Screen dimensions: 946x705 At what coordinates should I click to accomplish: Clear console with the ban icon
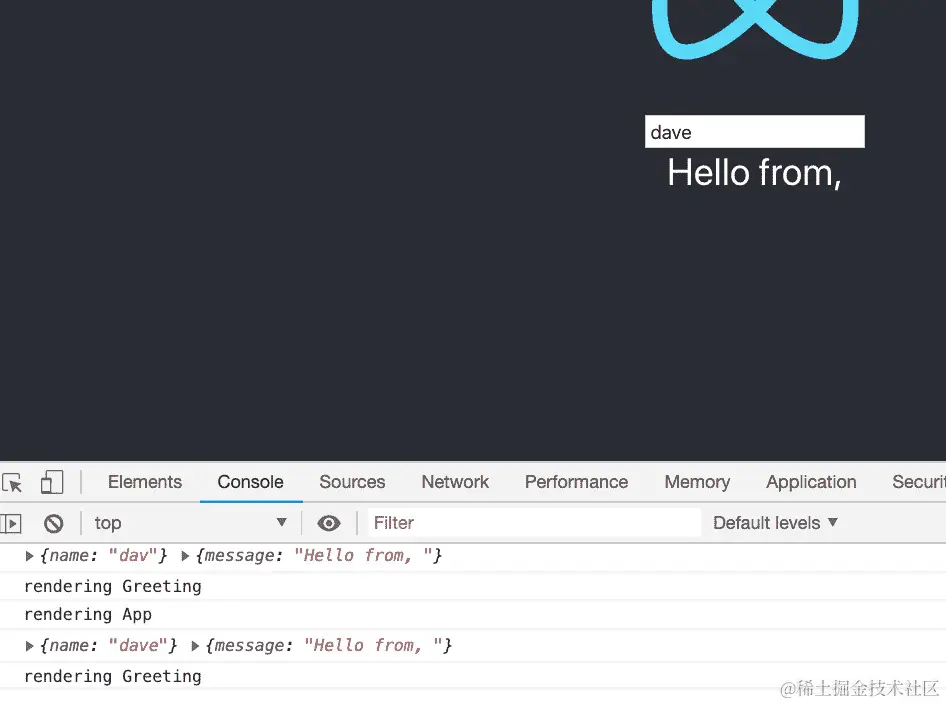tap(54, 523)
